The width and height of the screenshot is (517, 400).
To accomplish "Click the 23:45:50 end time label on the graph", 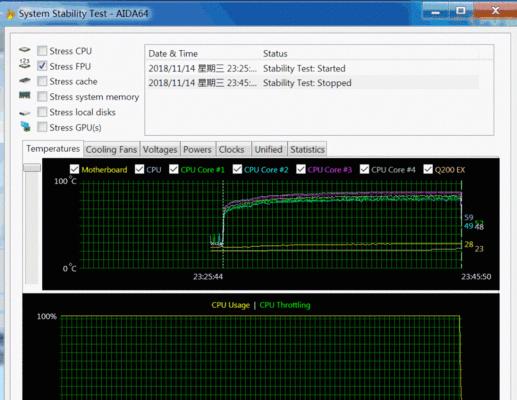I will (476, 277).
